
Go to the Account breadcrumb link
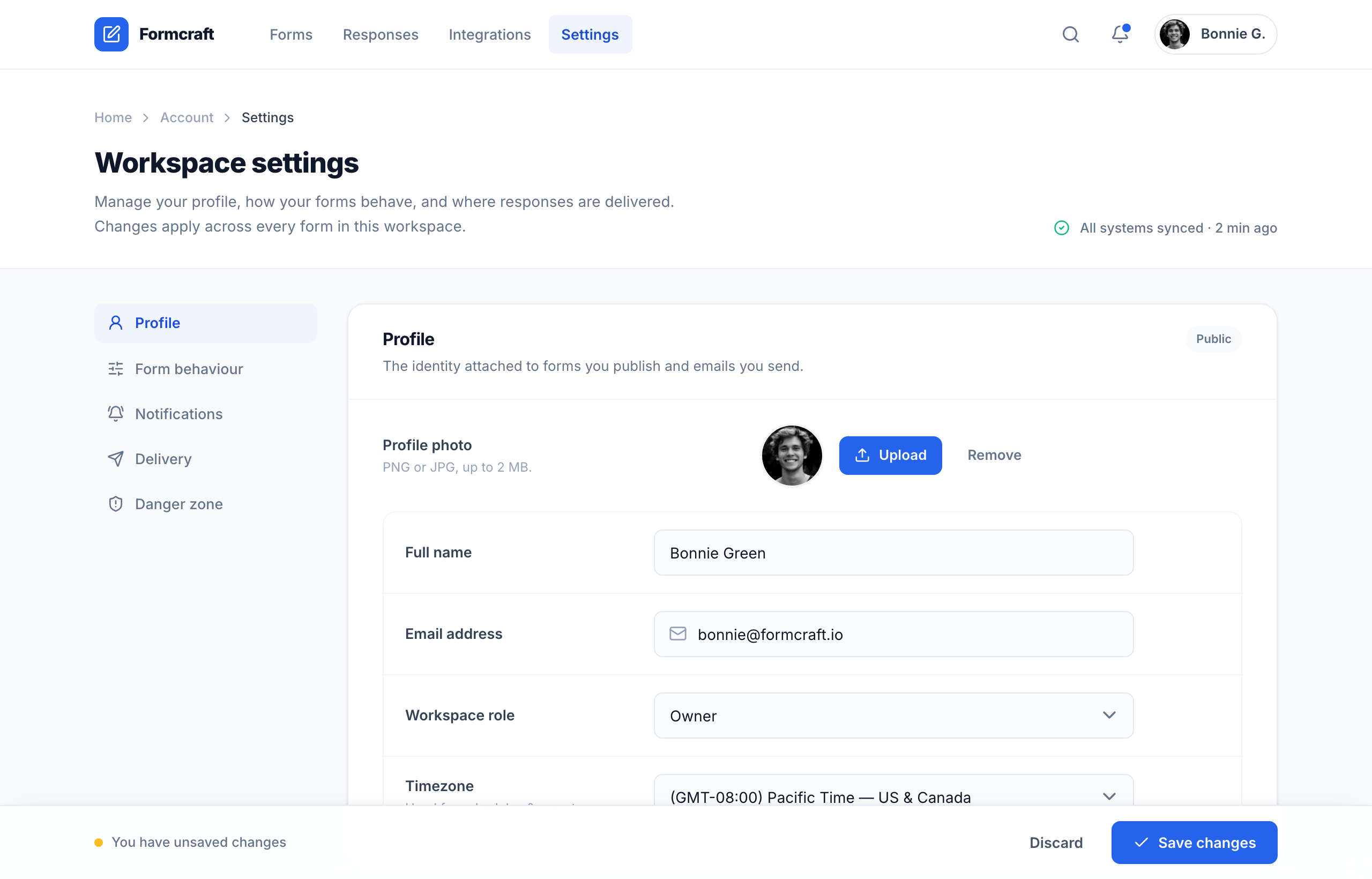pos(187,117)
